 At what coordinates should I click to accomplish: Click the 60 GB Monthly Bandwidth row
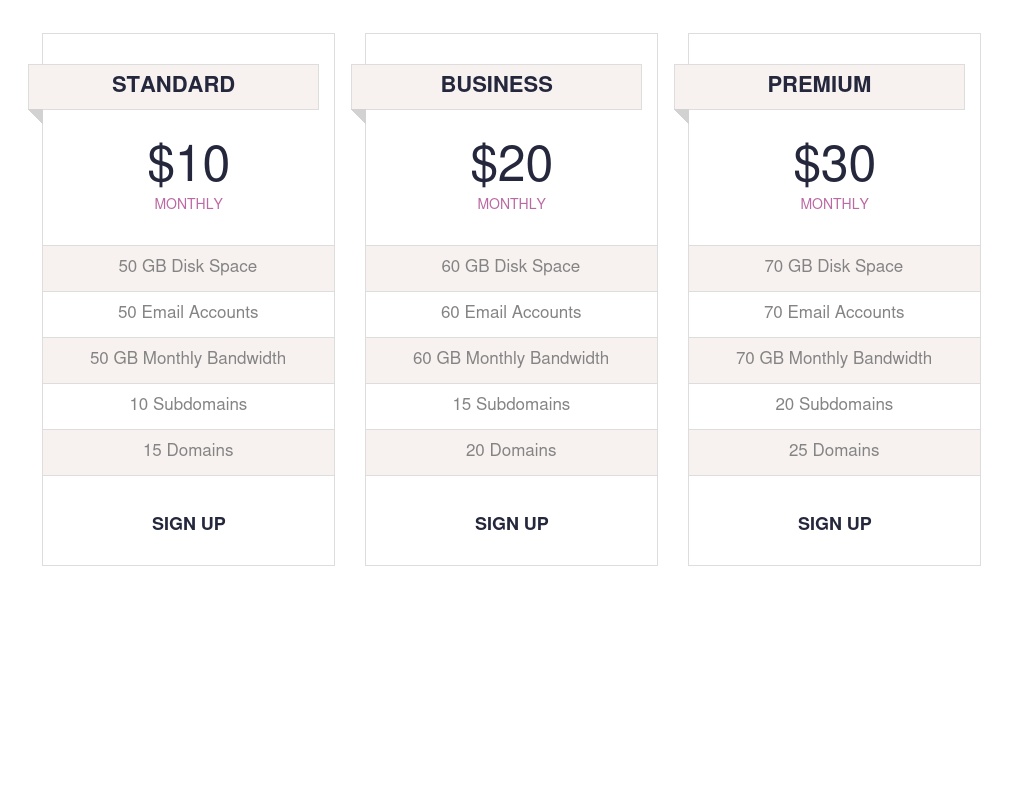pyautogui.click(x=511, y=359)
